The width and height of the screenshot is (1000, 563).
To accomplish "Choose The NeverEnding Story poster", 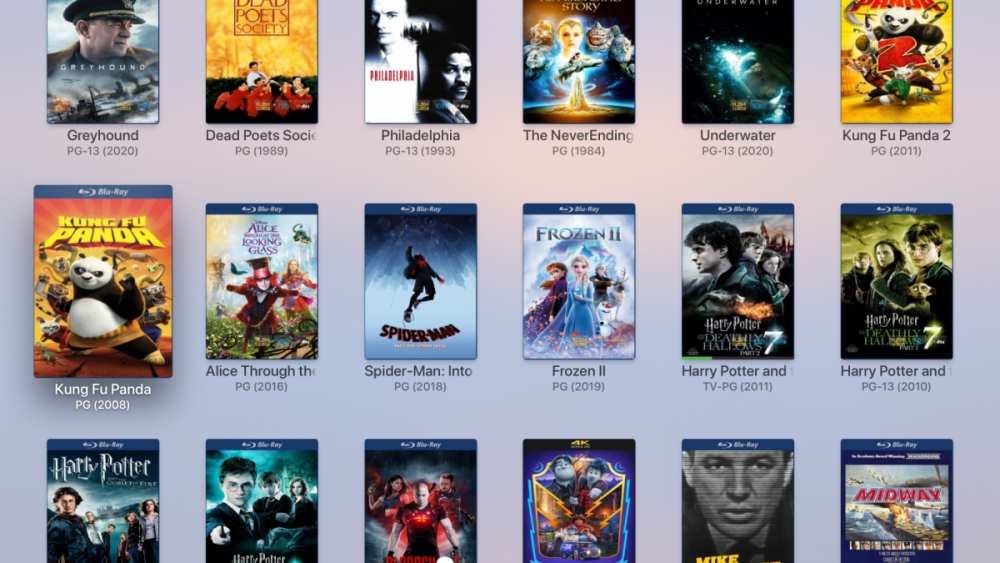I will [578, 61].
